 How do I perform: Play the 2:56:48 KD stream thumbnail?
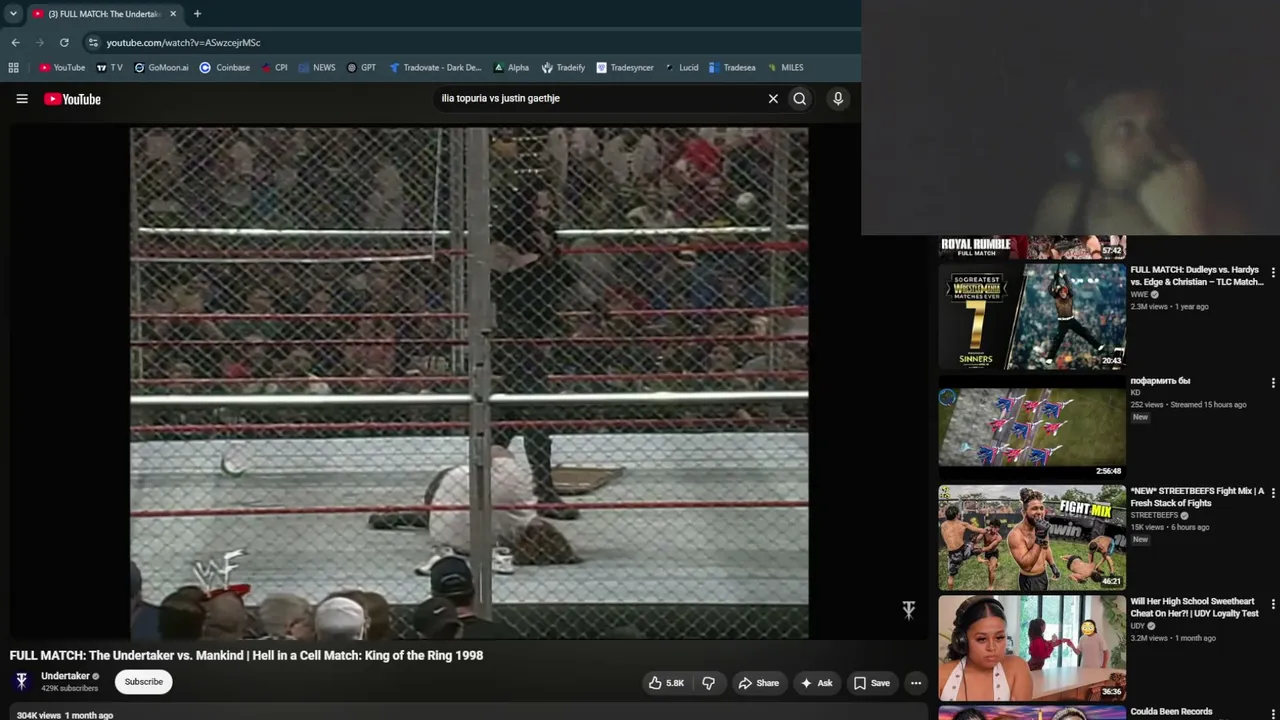coord(1032,426)
